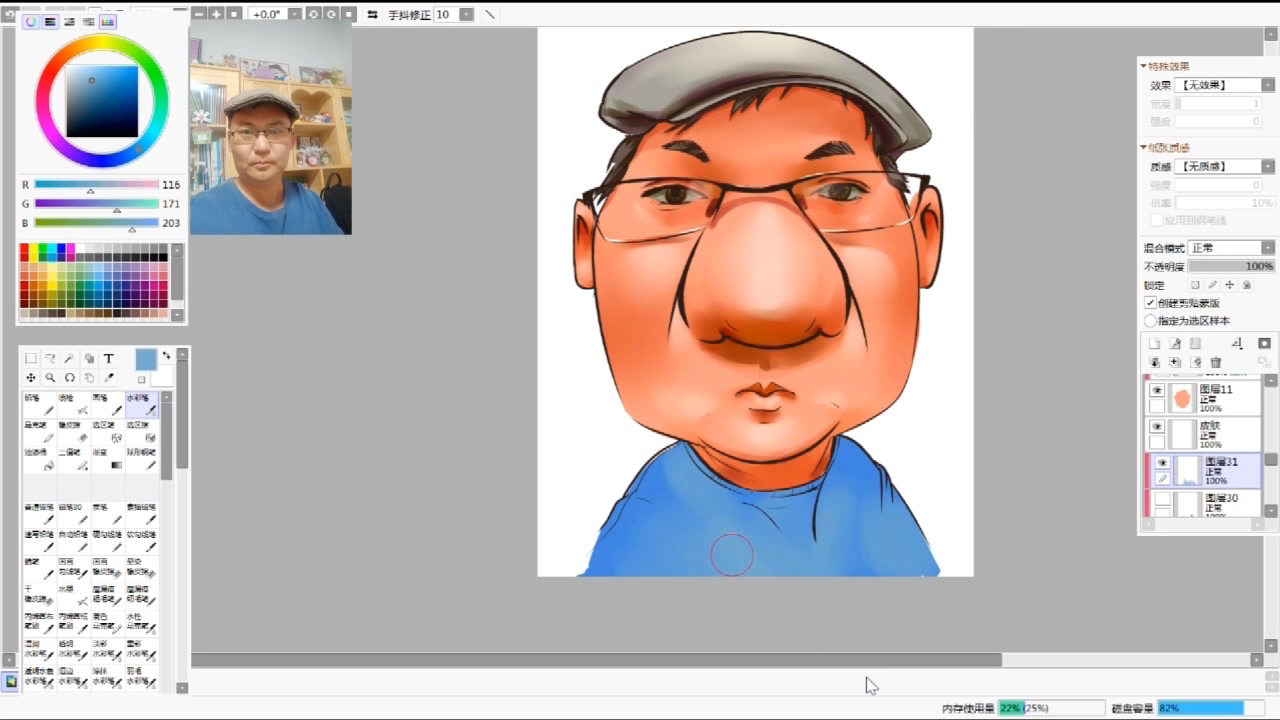Swap foreground and background colors arrow
The image size is (1280, 720).
click(x=166, y=355)
